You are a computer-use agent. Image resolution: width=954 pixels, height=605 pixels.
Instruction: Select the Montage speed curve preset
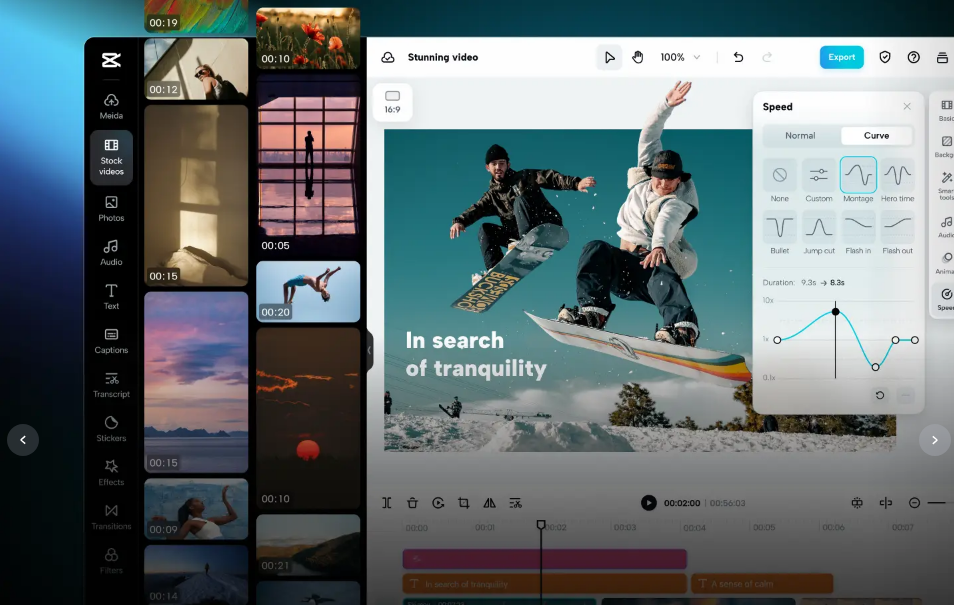pyautogui.click(x=858, y=175)
